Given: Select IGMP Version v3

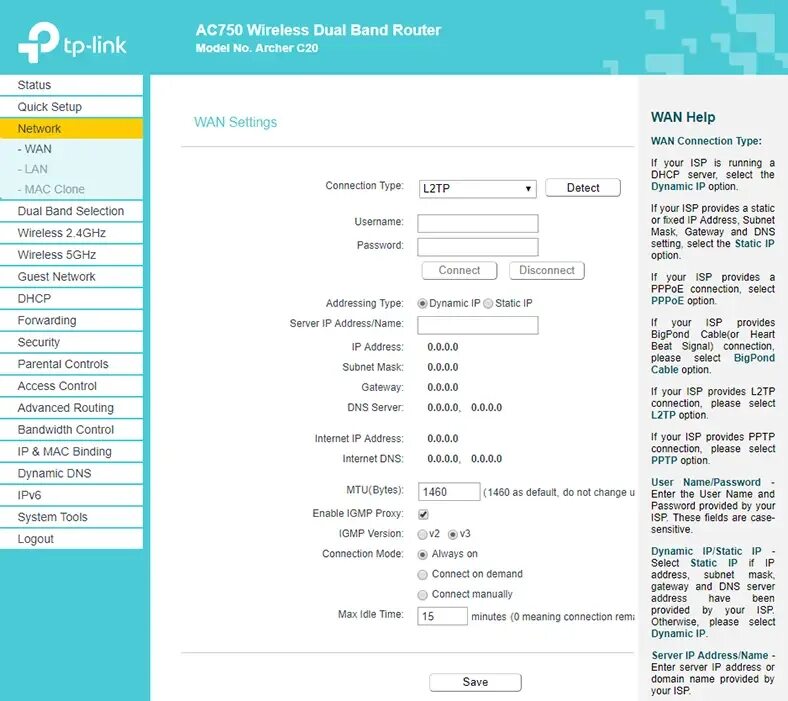Looking at the screenshot, I should 453,534.
